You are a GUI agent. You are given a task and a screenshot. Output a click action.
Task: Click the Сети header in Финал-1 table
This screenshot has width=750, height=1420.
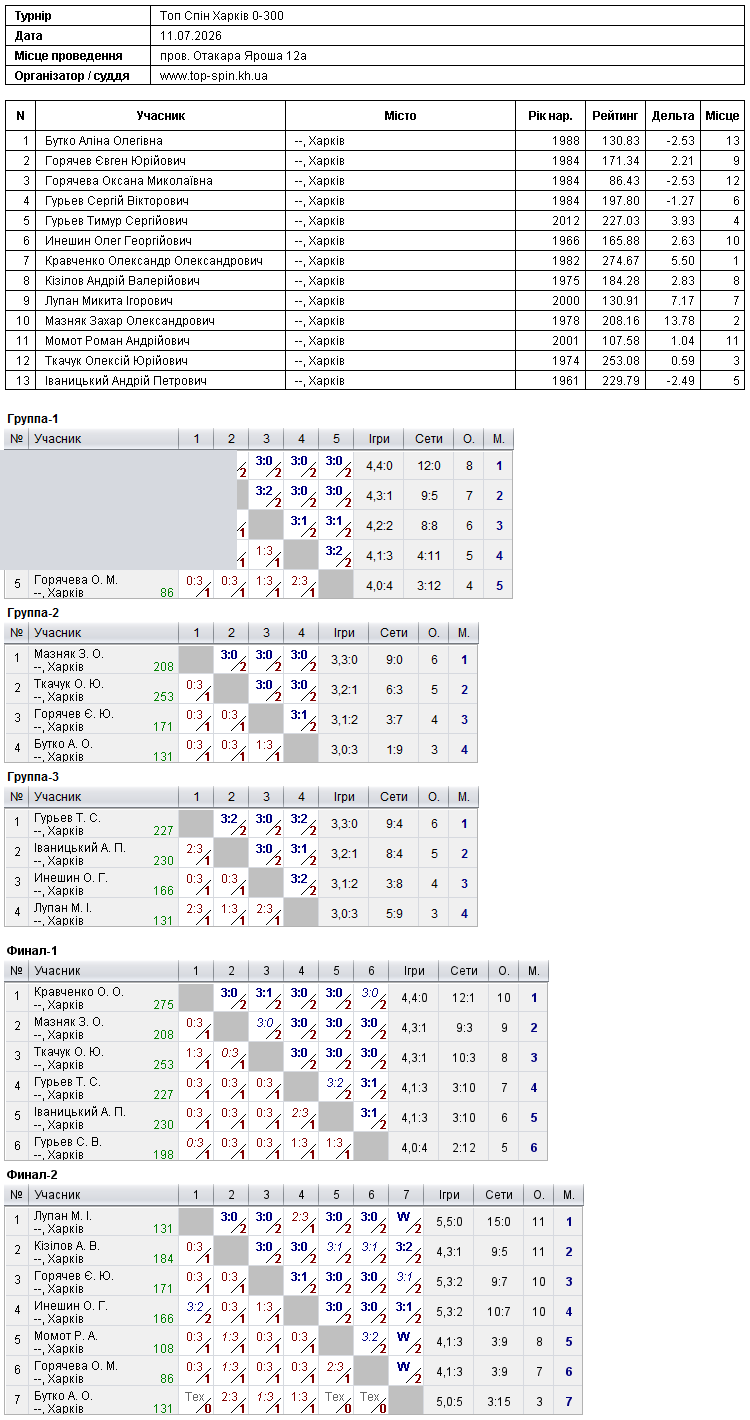(x=464, y=971)
